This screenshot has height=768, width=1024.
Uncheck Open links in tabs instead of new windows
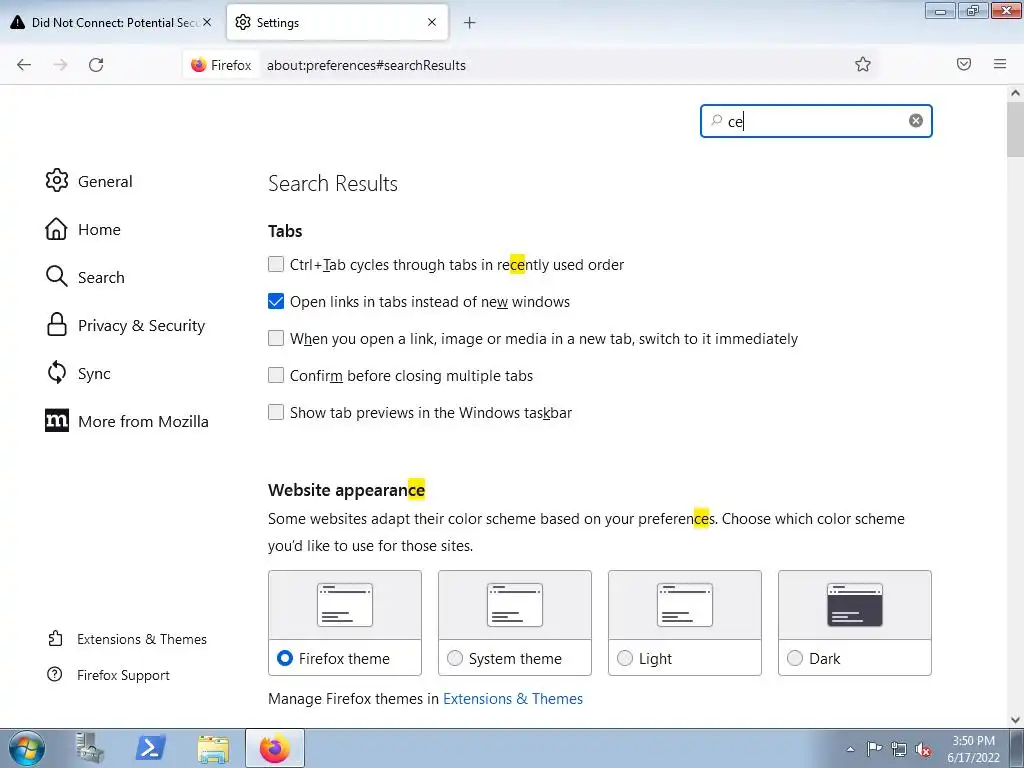click(276, 301)
